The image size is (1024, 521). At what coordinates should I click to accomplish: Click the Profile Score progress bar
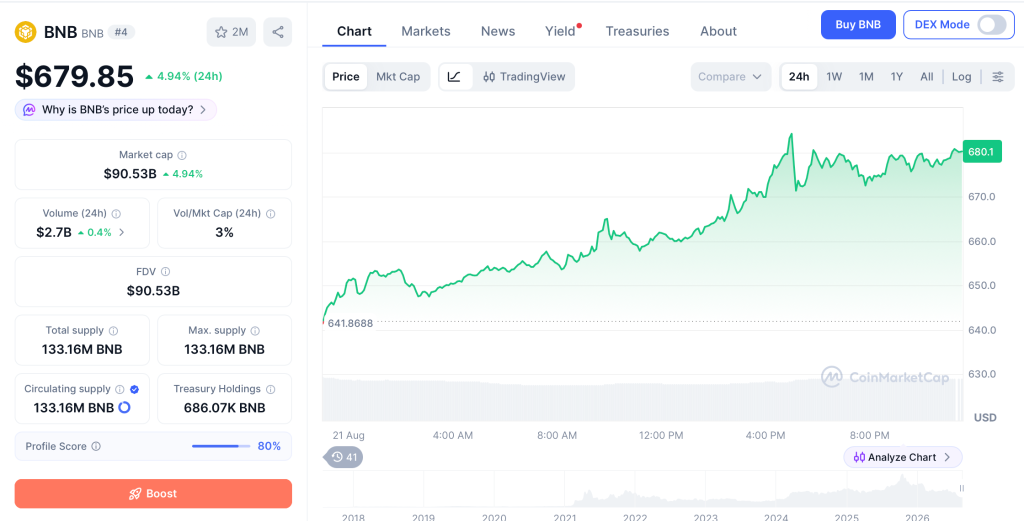click(221, 447)
